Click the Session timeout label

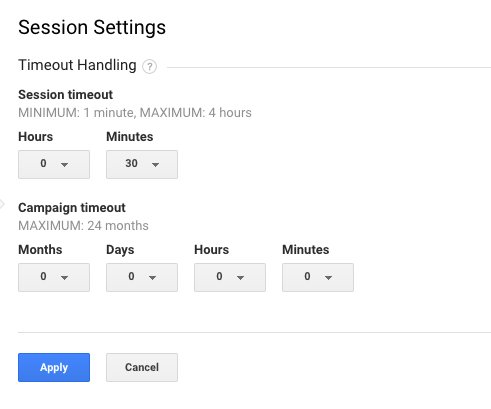click(66, 95)
